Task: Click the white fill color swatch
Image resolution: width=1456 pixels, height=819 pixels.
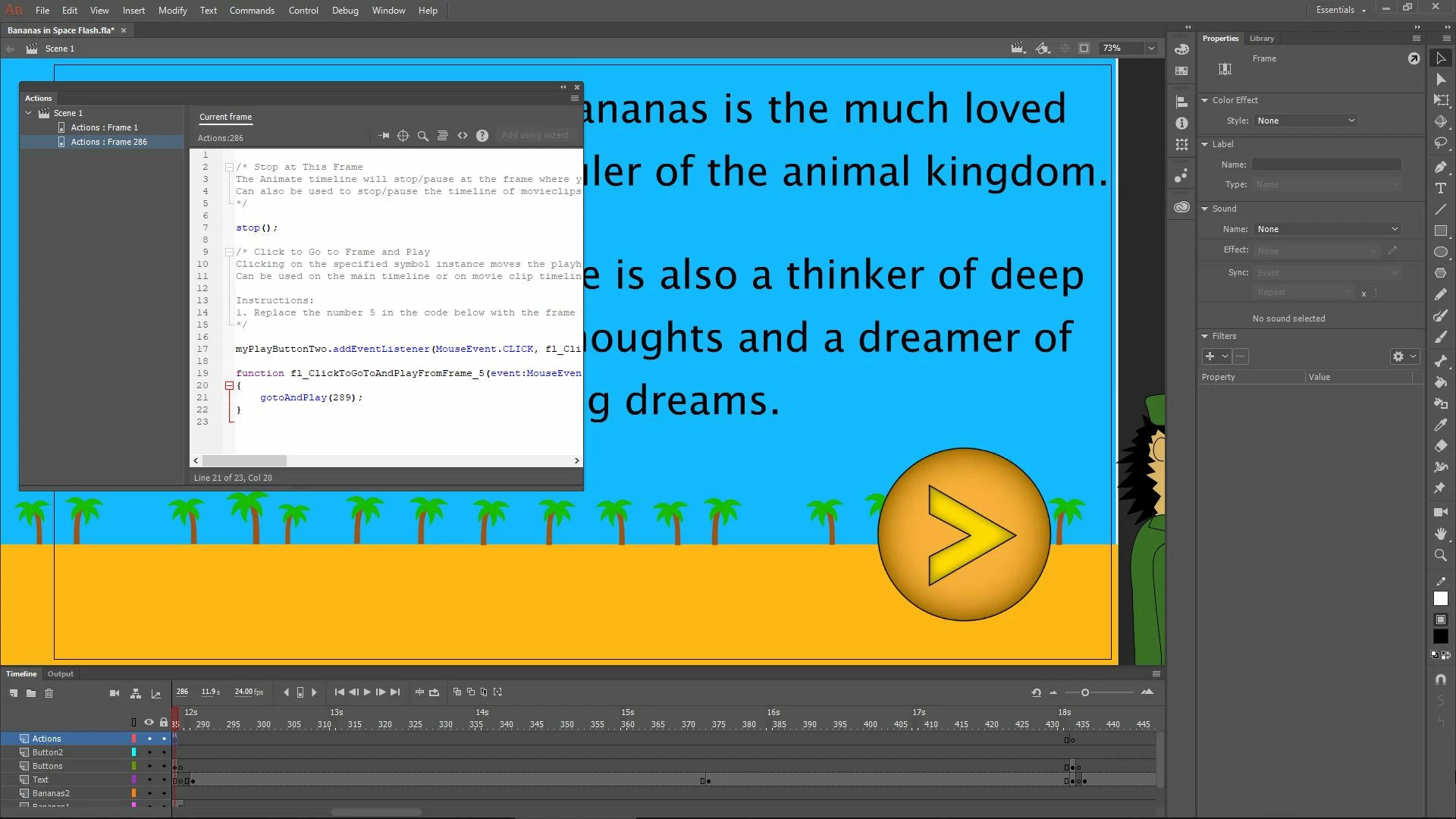Action: pyautogui.click(x=1441, y=599)
